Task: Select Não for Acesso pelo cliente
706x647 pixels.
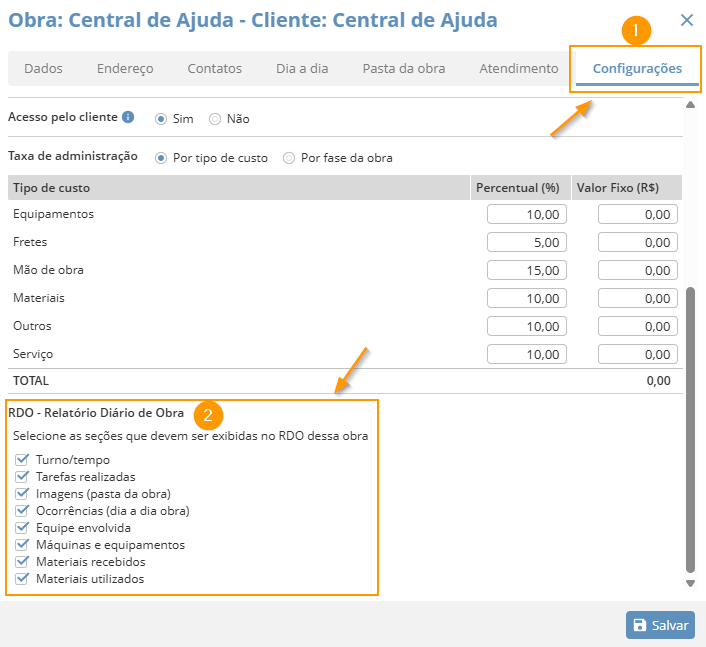Action: [x=215, y=119]
